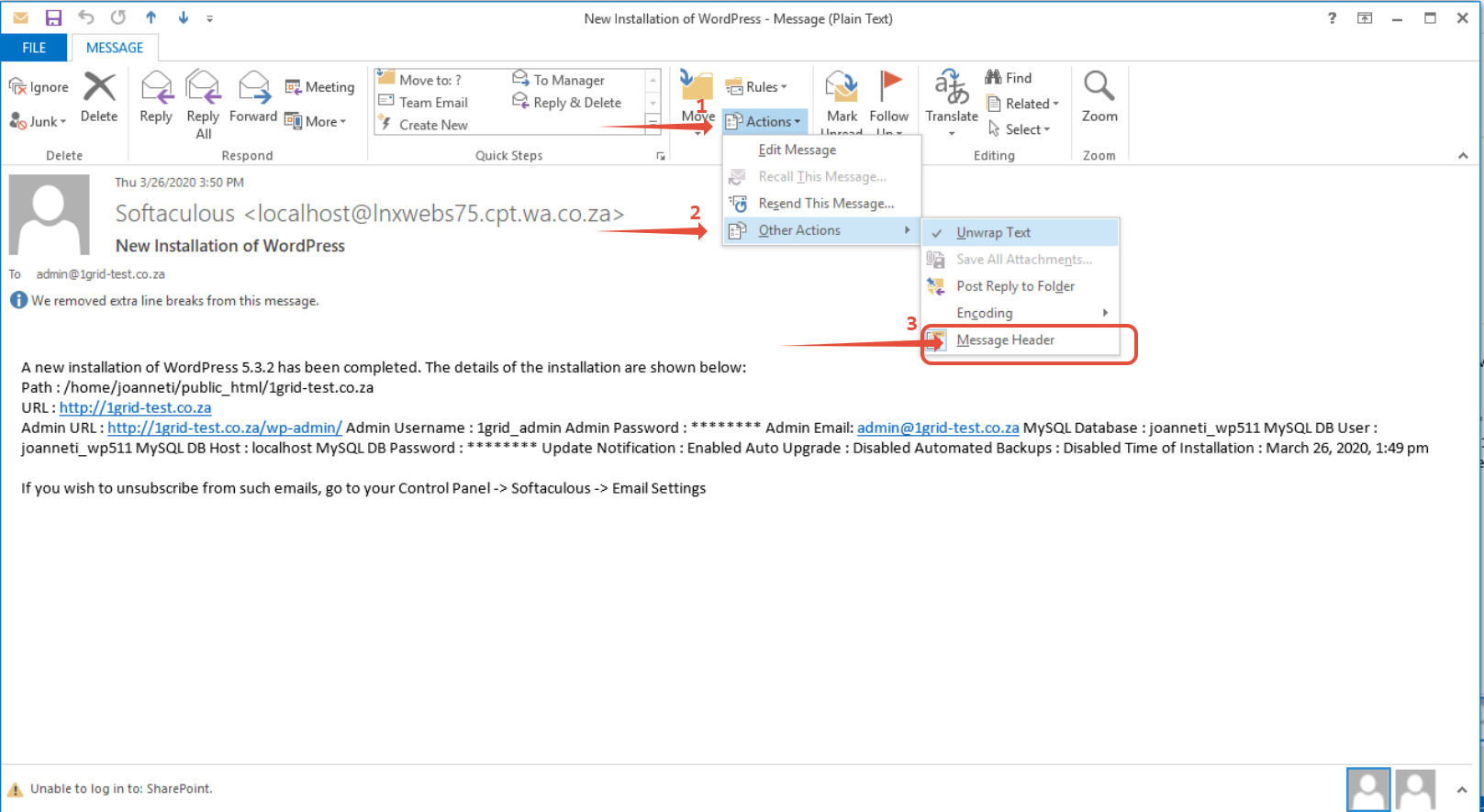Open the http://1grid-test.co.za link
This screenshot has height=812, width=1484.
135,407
